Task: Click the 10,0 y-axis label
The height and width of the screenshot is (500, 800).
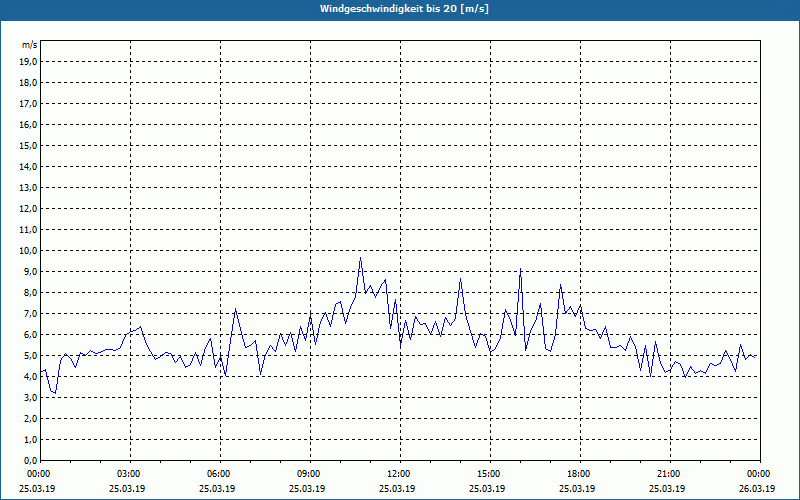Action: click(29, 251)
